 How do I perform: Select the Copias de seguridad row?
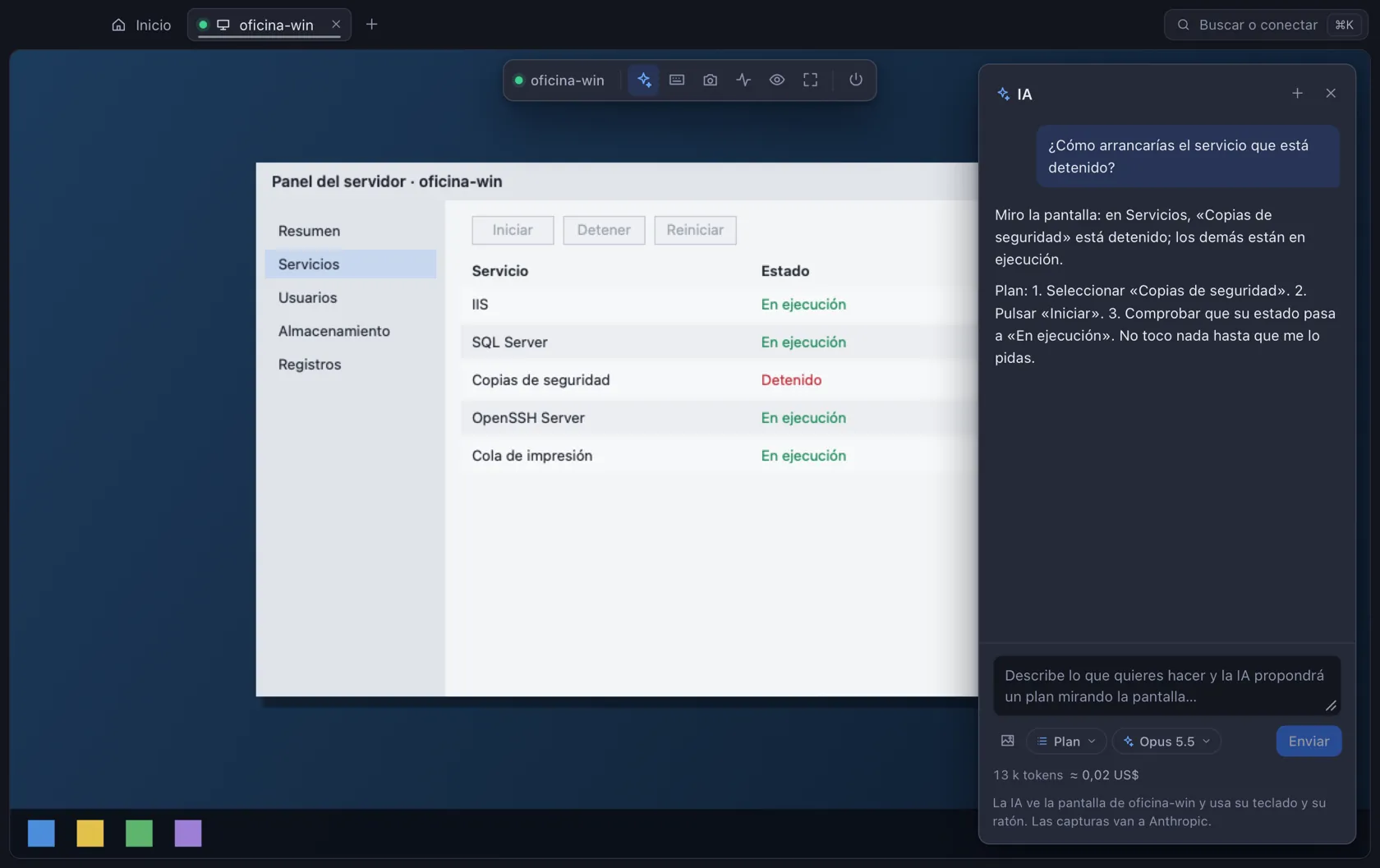tap(720, 380)
